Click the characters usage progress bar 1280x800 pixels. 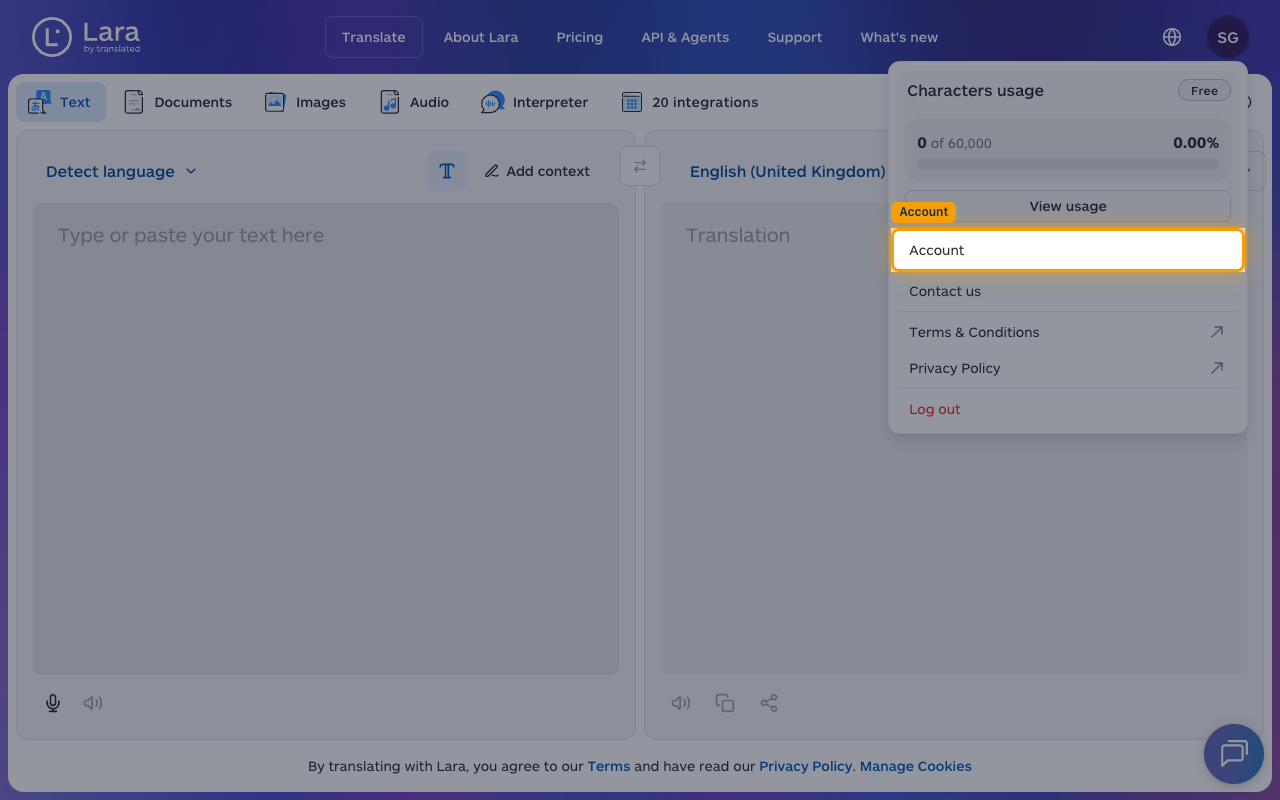pyautogui.click(x=1068, y=164)
